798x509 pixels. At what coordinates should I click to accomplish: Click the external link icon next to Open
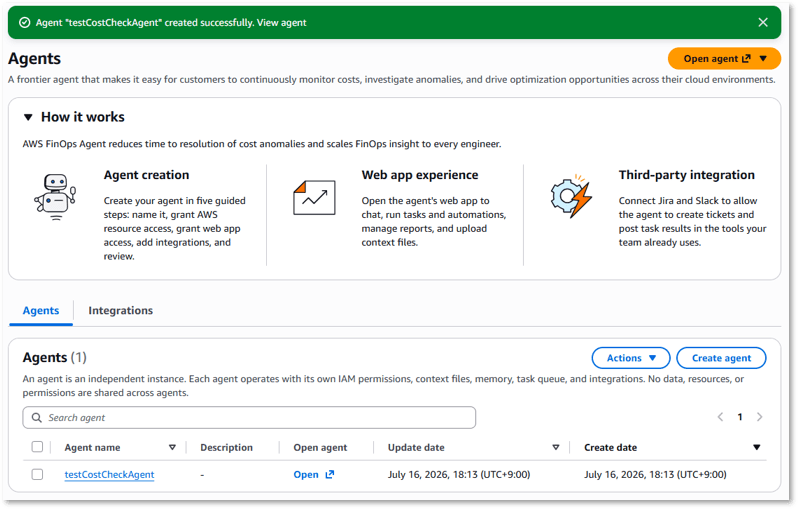(330, 474)
